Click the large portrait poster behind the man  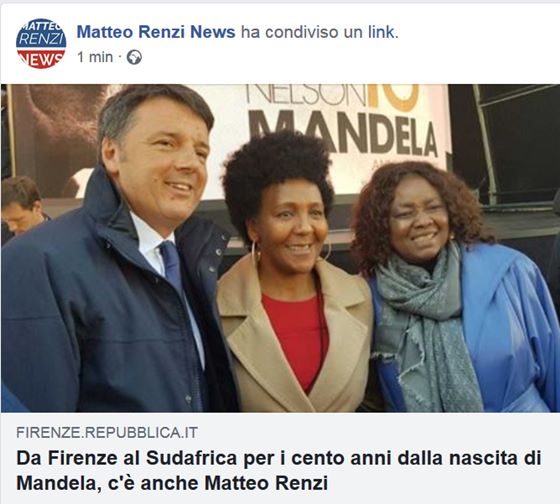(x=57, y=139)
